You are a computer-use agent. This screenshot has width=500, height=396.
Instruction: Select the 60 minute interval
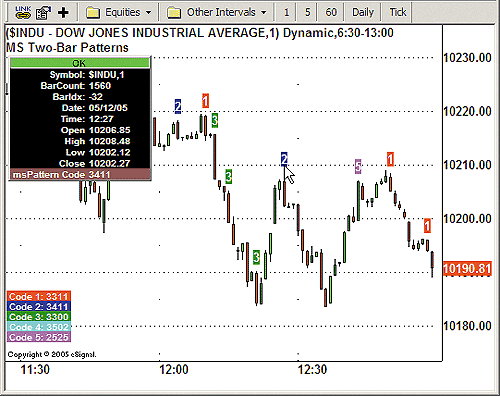[x=331, y=12]
